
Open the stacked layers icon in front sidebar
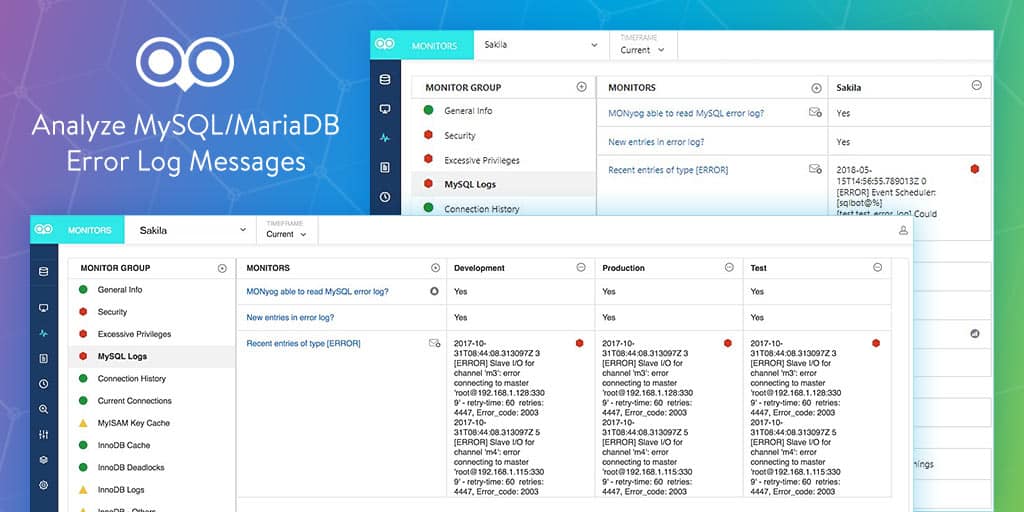44,460
